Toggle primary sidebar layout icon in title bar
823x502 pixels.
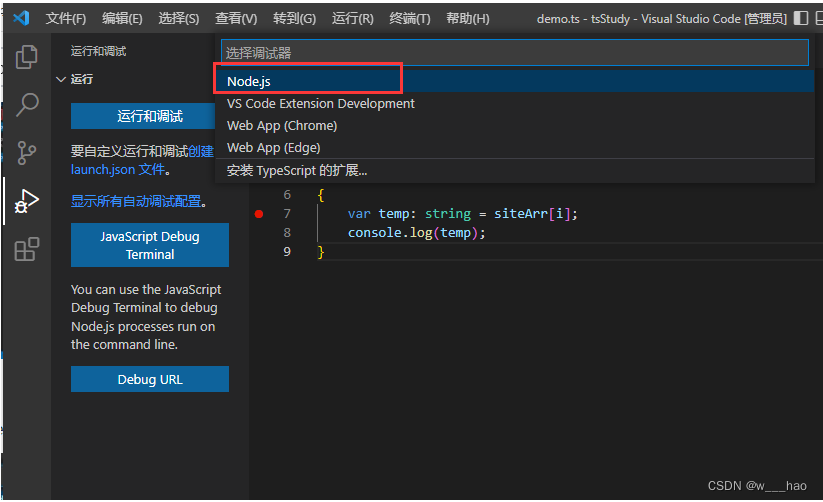tap(800, 18)
